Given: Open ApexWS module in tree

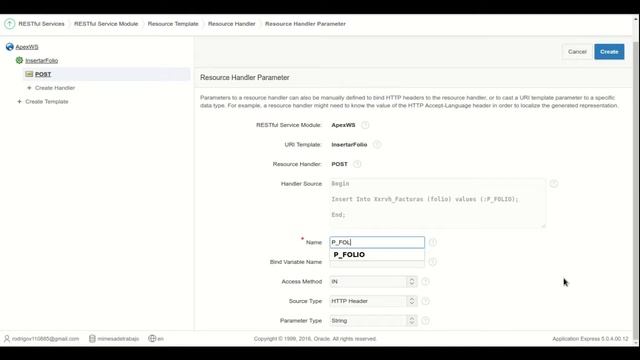Looking at the screenshot, I should coord(27,47).
